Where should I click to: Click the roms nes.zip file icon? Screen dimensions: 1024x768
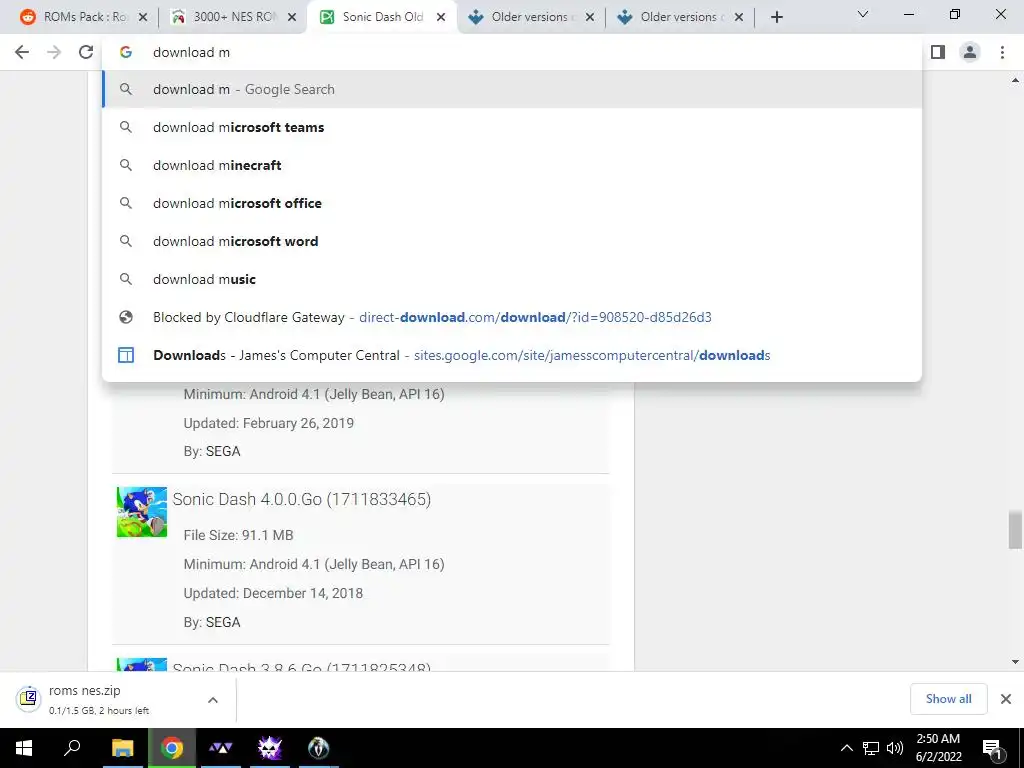(28, 698)
